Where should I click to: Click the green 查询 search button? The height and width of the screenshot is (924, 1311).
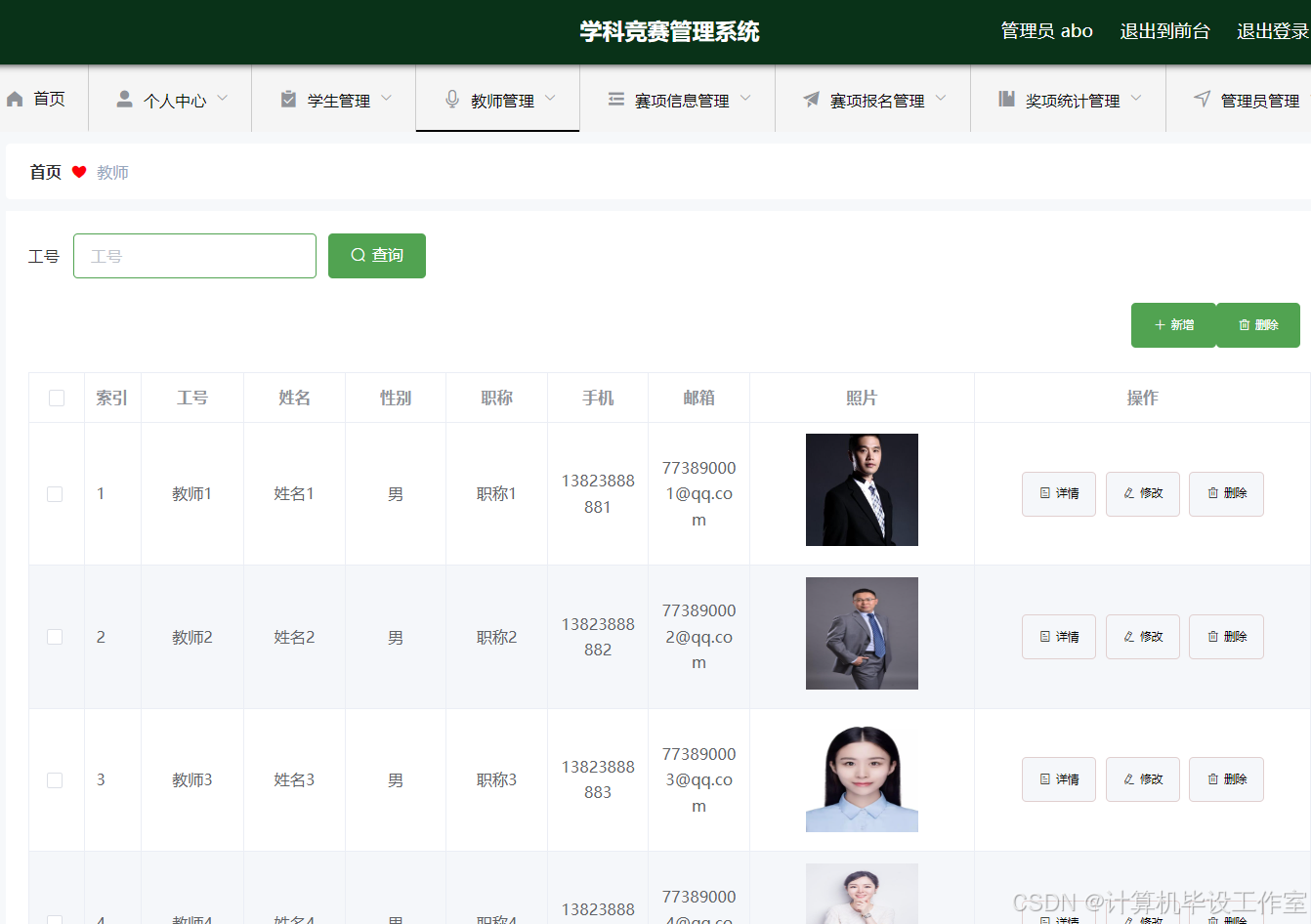(x=377, y=256)
